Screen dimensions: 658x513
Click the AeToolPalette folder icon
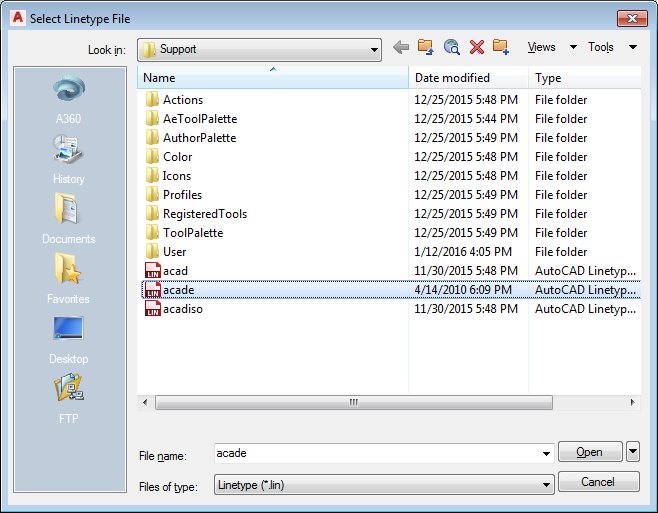tap(152, 118)
